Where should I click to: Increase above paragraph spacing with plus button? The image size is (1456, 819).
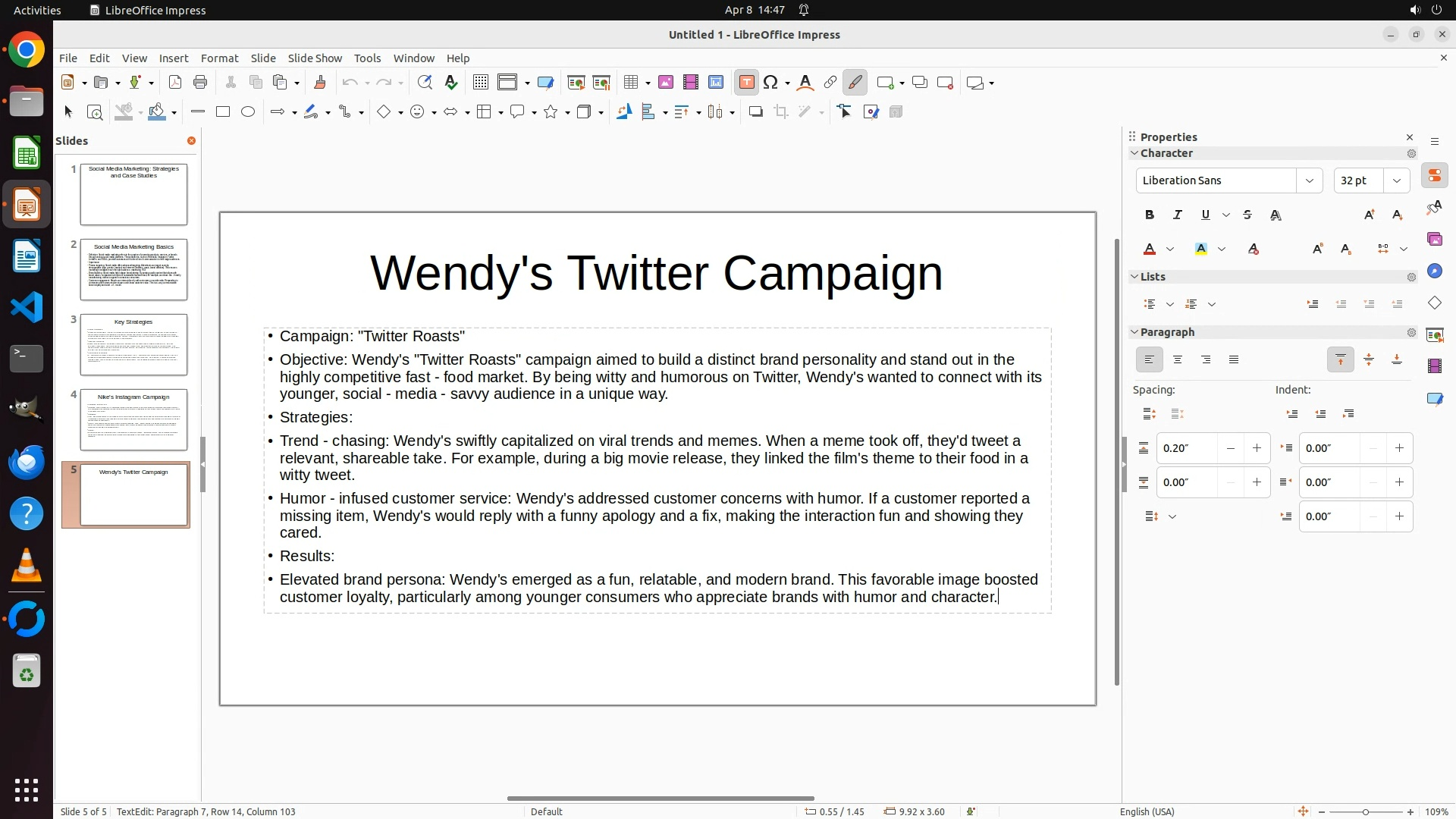(x=1257, y=448)
